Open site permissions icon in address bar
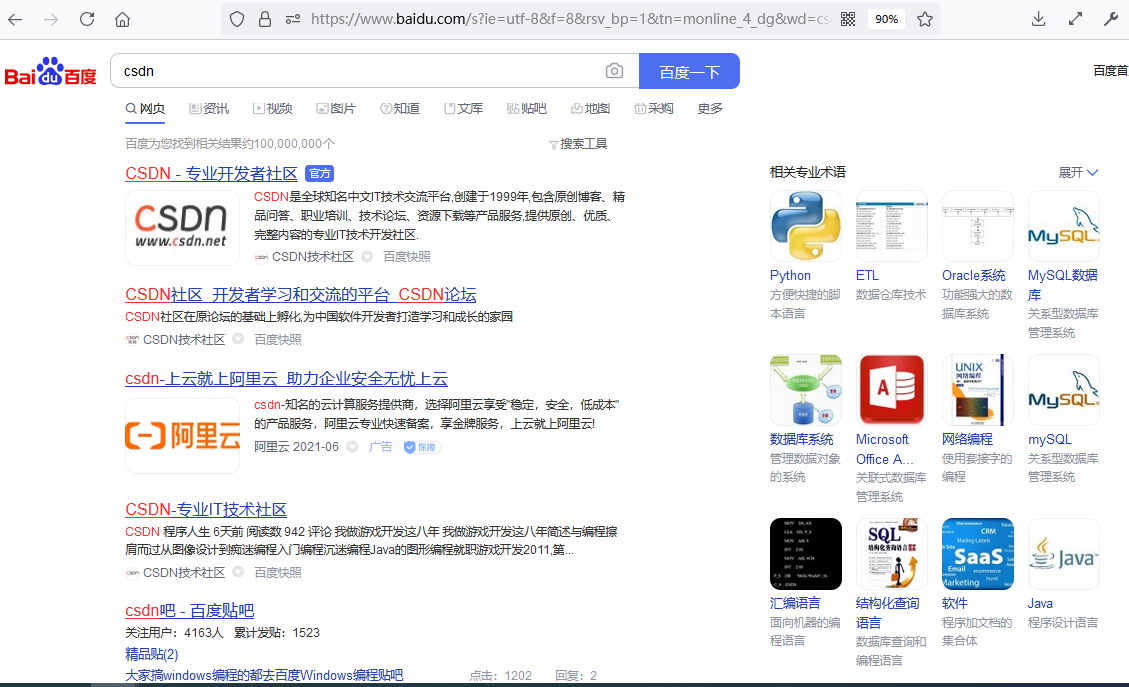The image size is (1129, 687). tap(292, 19)
